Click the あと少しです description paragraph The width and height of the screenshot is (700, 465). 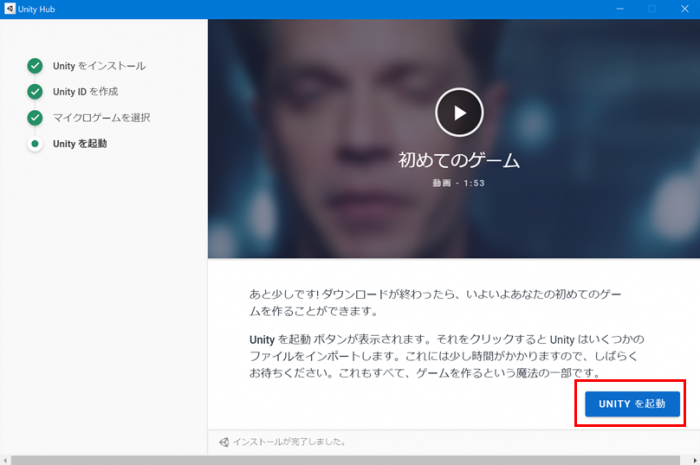click(440, 305)
